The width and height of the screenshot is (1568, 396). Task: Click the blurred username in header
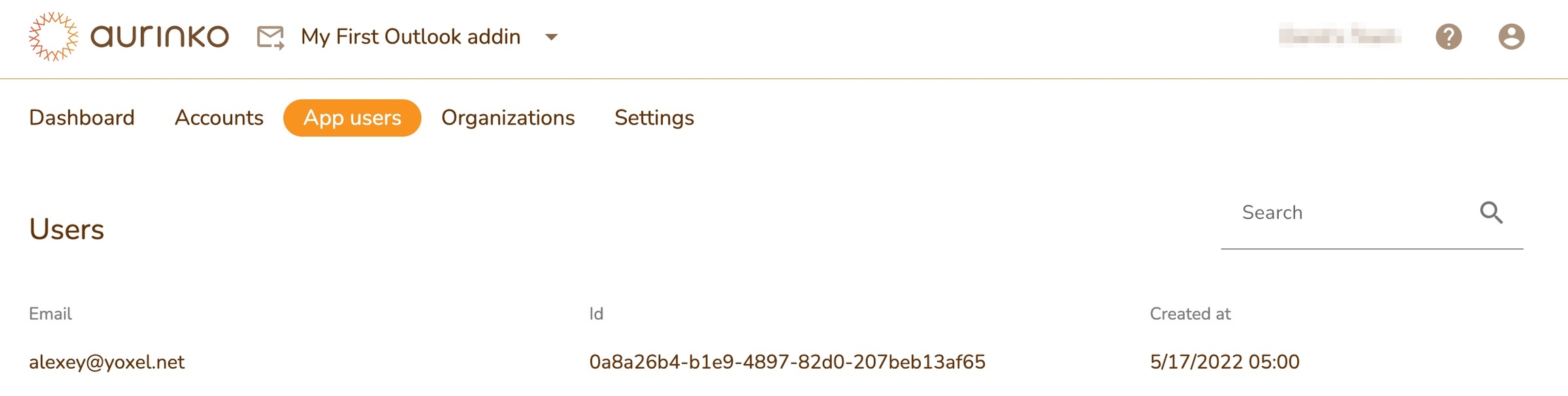click(x=1339, y=35)
